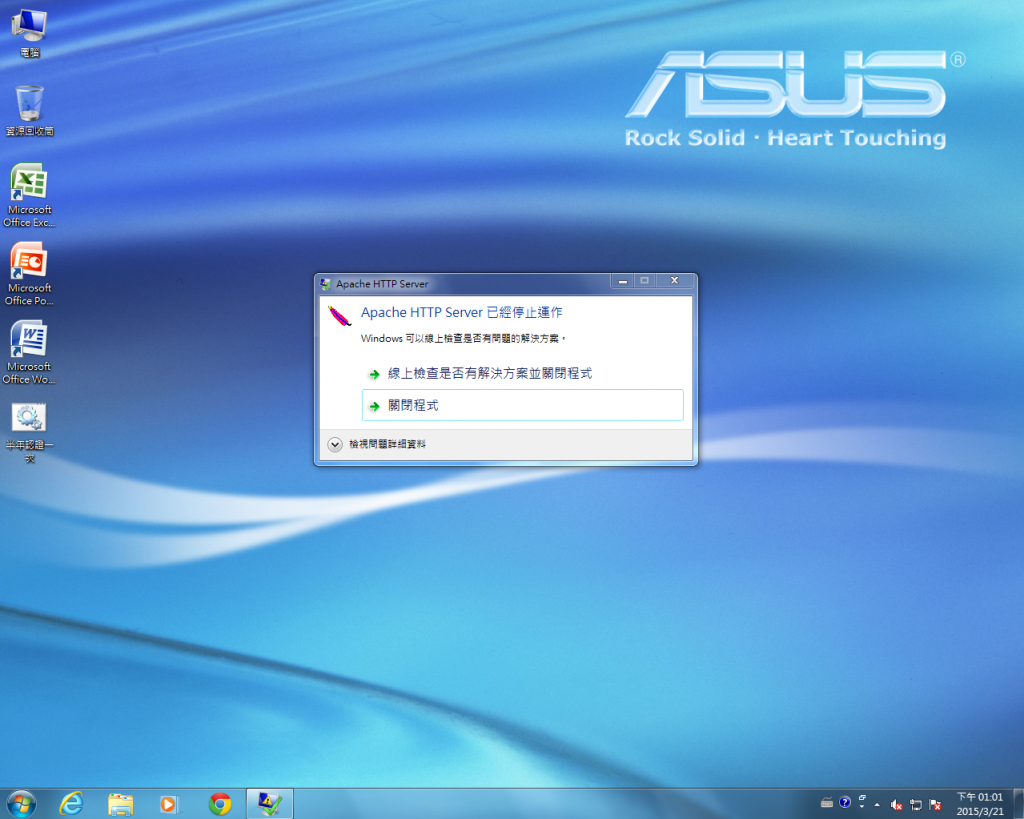Launch Windows Media Player from taskbar

coord(169,803)
